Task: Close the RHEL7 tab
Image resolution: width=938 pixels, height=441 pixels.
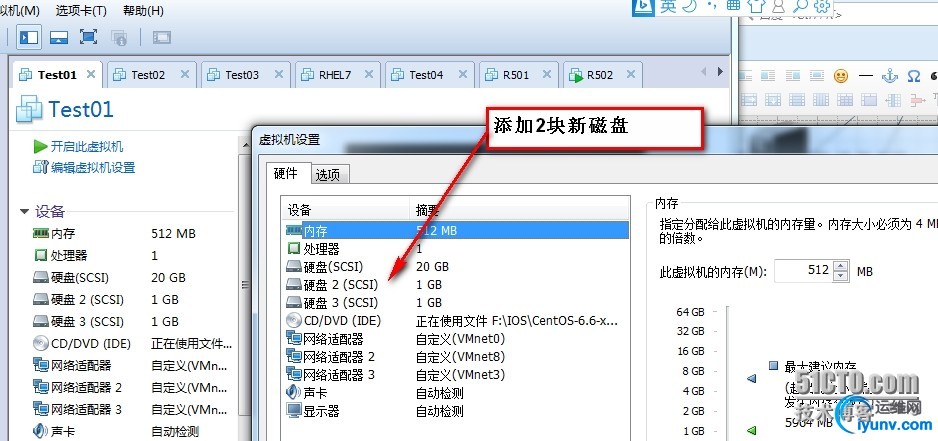Action: (x=368, y=74)
